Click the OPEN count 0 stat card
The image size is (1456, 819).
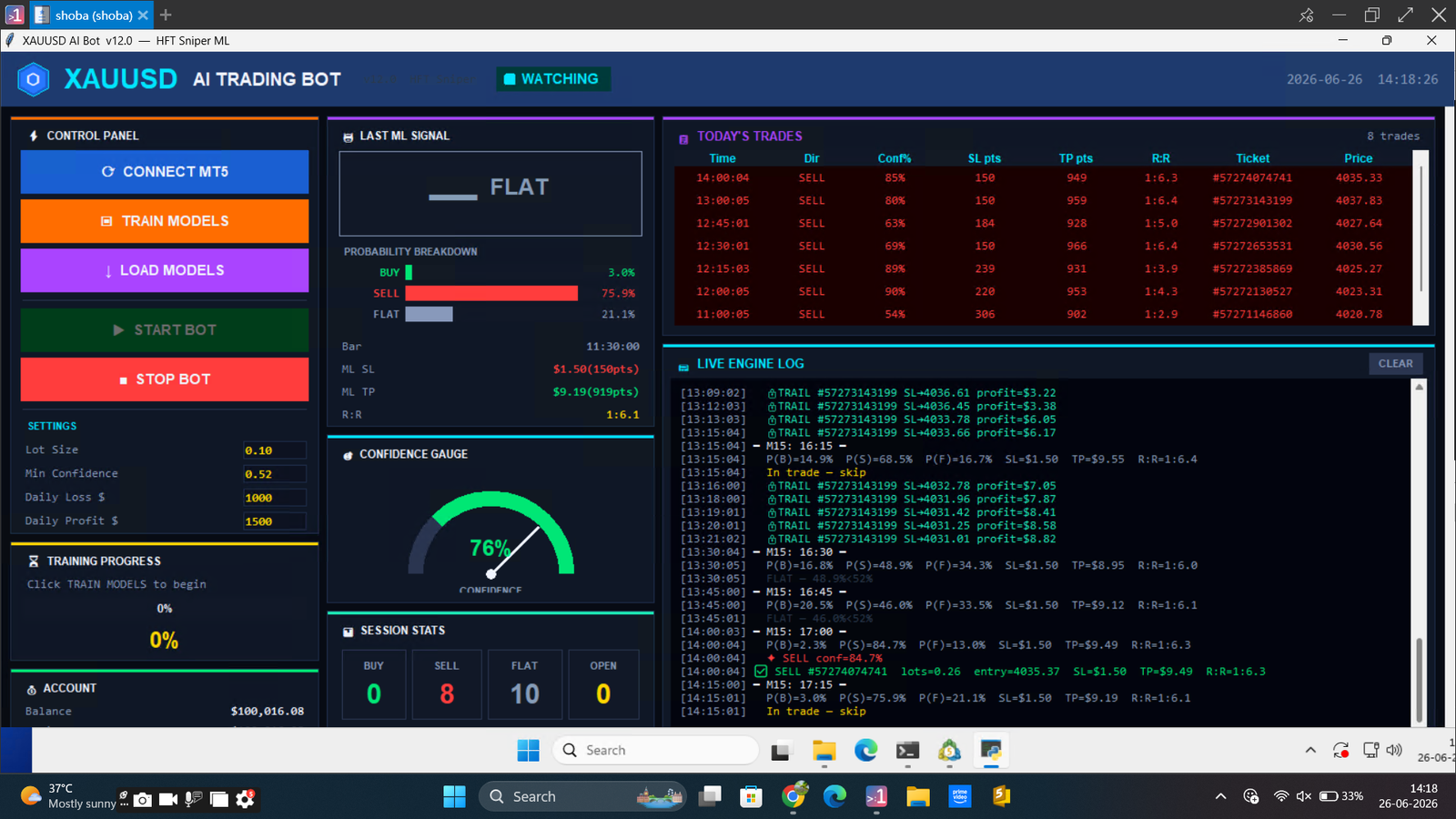(603, 684)
